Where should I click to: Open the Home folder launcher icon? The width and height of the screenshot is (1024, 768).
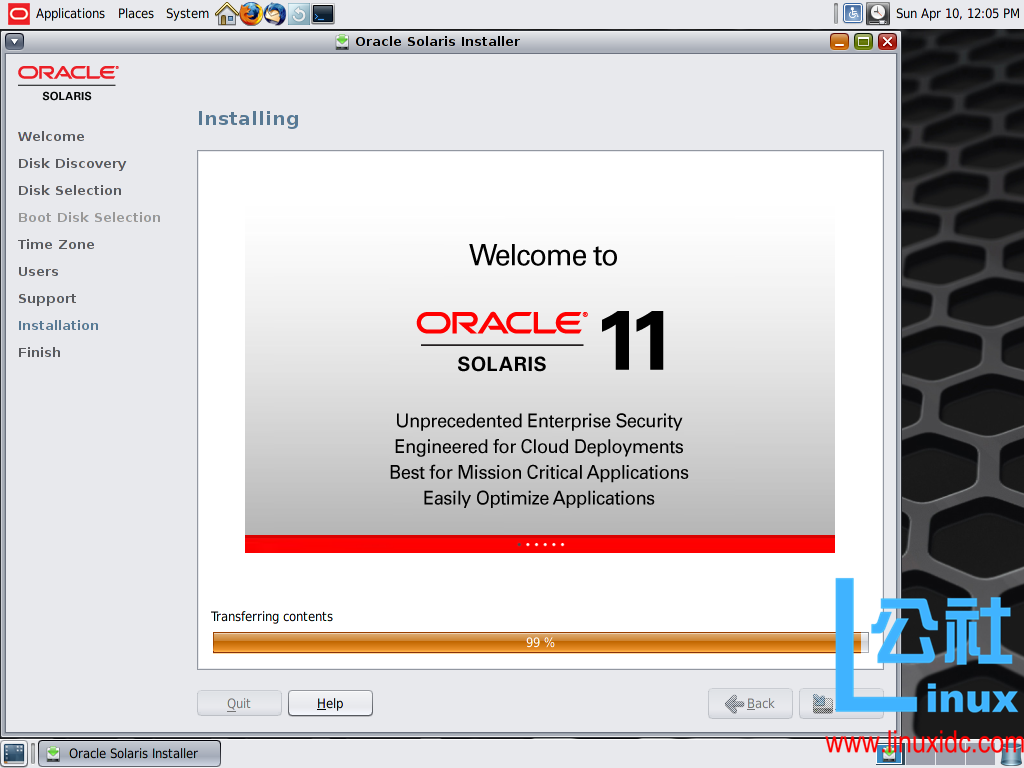[x=226, y=14]
